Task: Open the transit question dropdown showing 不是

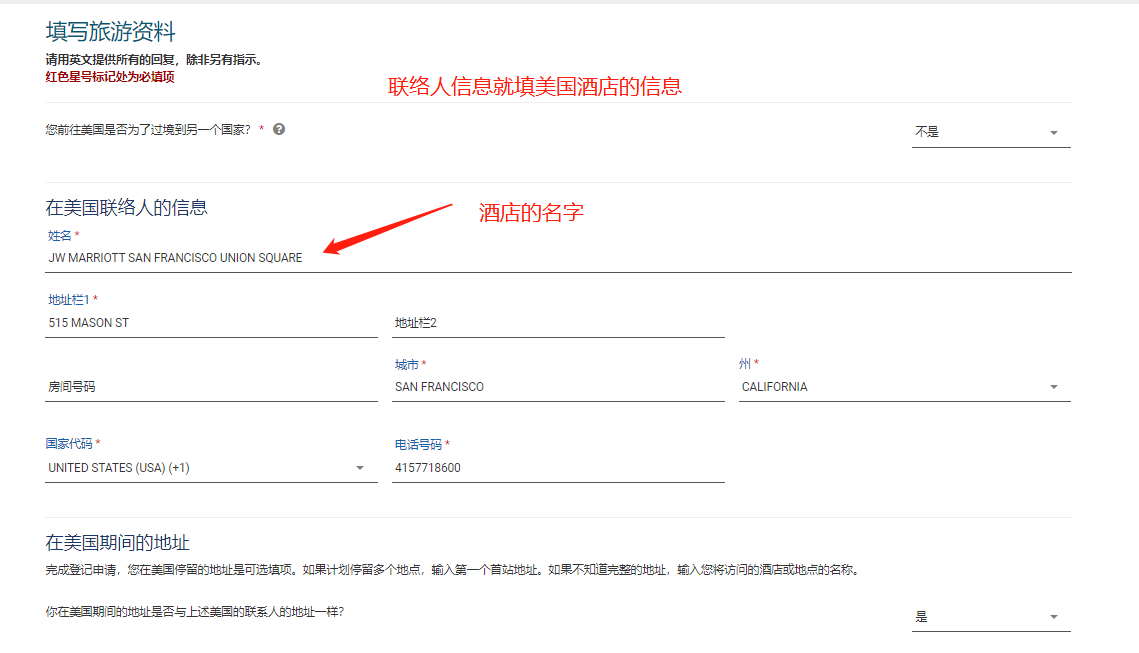Action: point(991,132)
